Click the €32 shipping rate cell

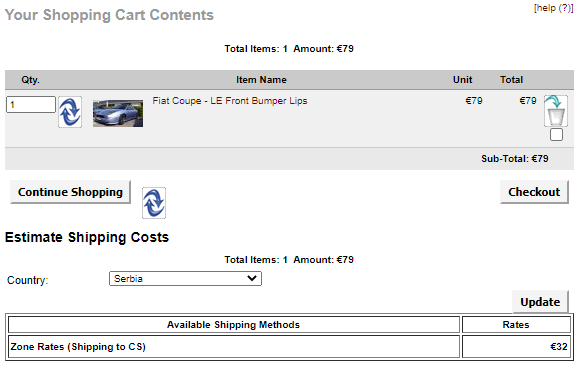click(x=516, y=347)
